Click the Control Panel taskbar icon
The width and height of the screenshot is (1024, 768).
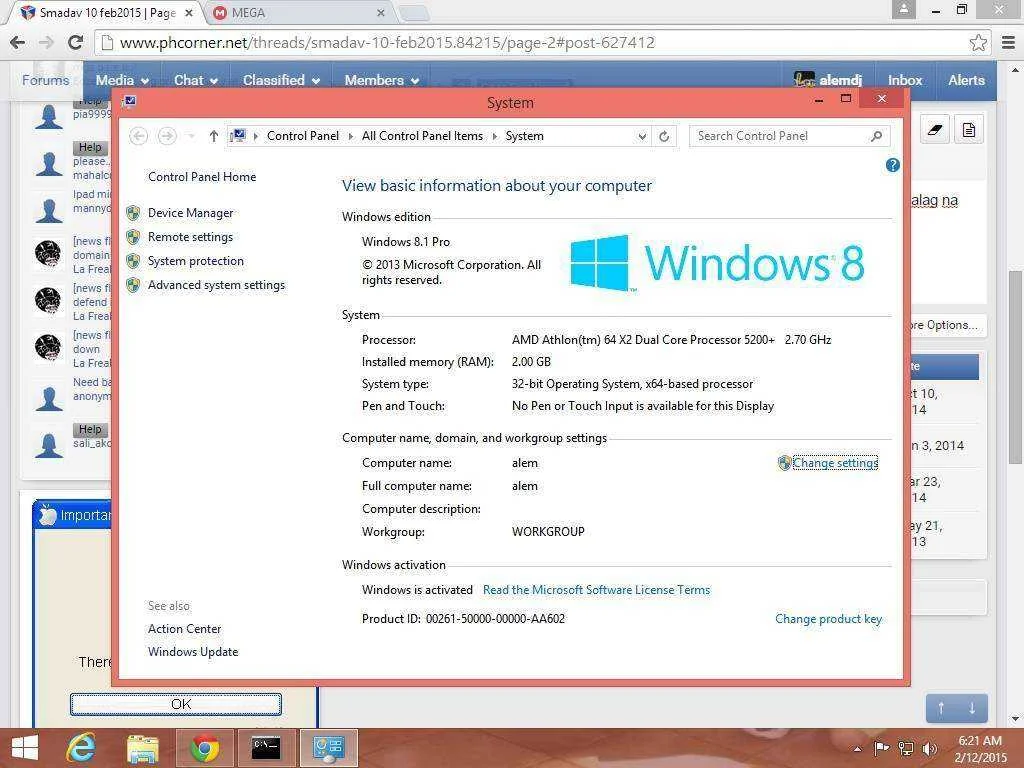pos(328,748)
